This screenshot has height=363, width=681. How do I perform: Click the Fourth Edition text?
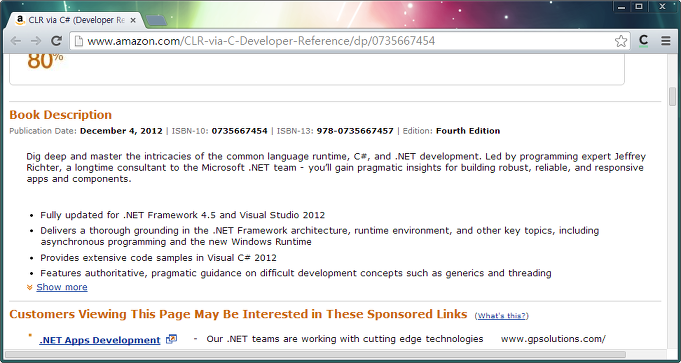click(468, 131)
